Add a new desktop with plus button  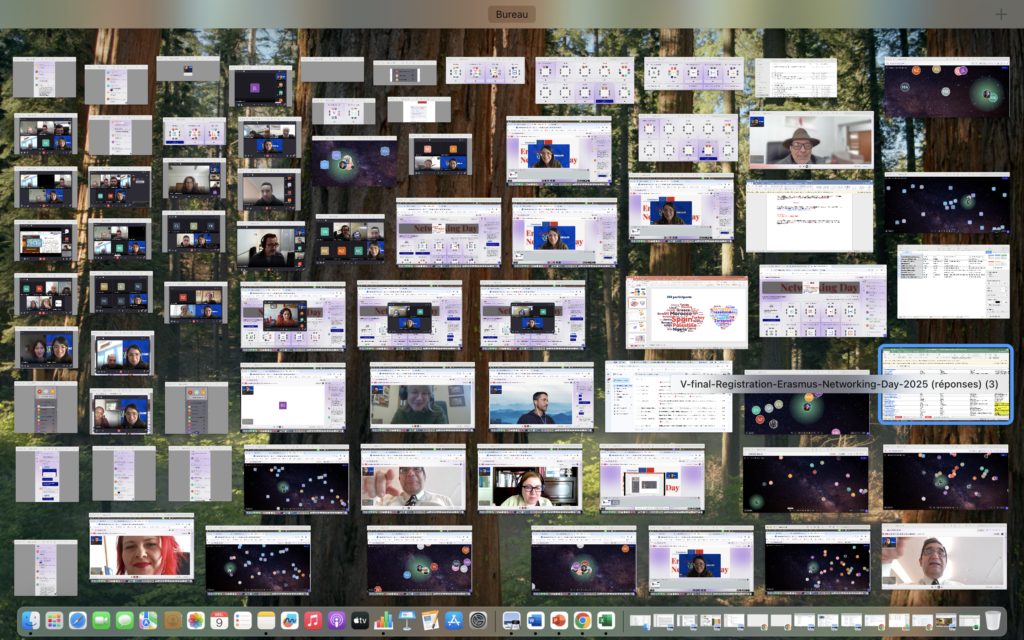1001,14
